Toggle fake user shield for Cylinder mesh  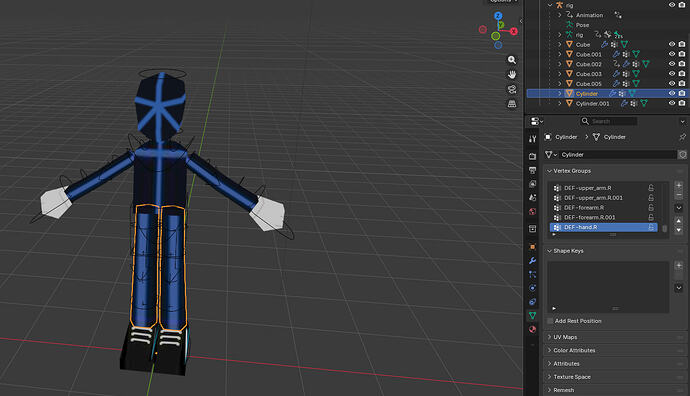(683, 154)
